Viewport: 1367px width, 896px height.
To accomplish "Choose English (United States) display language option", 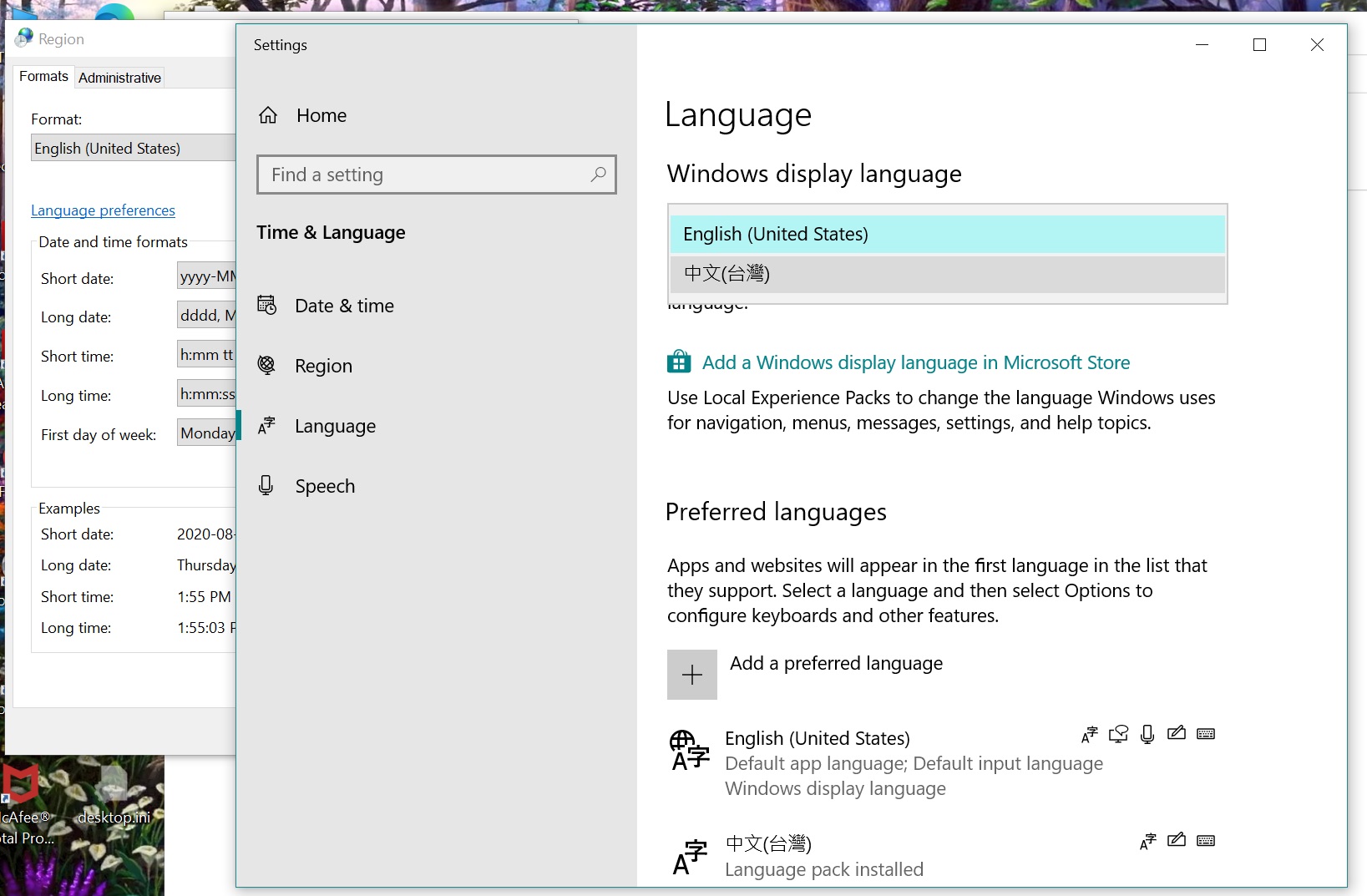I will click(x=947, y=234).
